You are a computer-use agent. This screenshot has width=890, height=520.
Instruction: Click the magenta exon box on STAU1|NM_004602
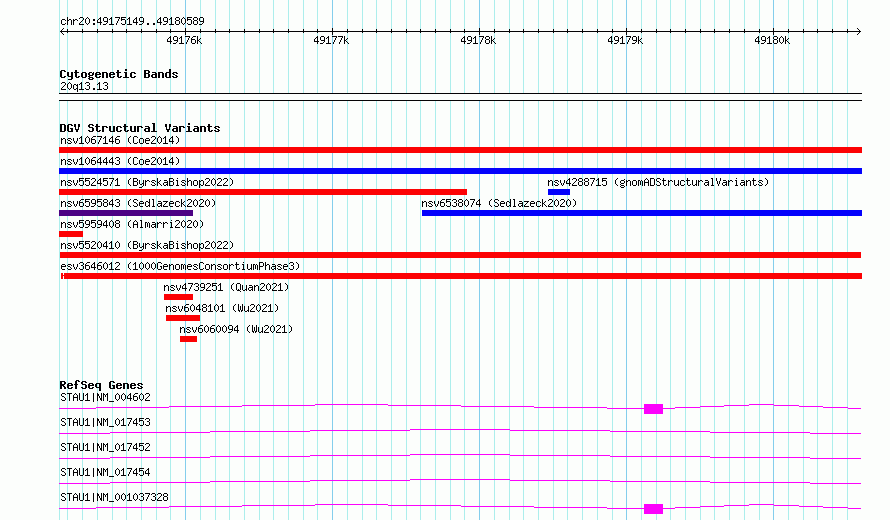653,409
